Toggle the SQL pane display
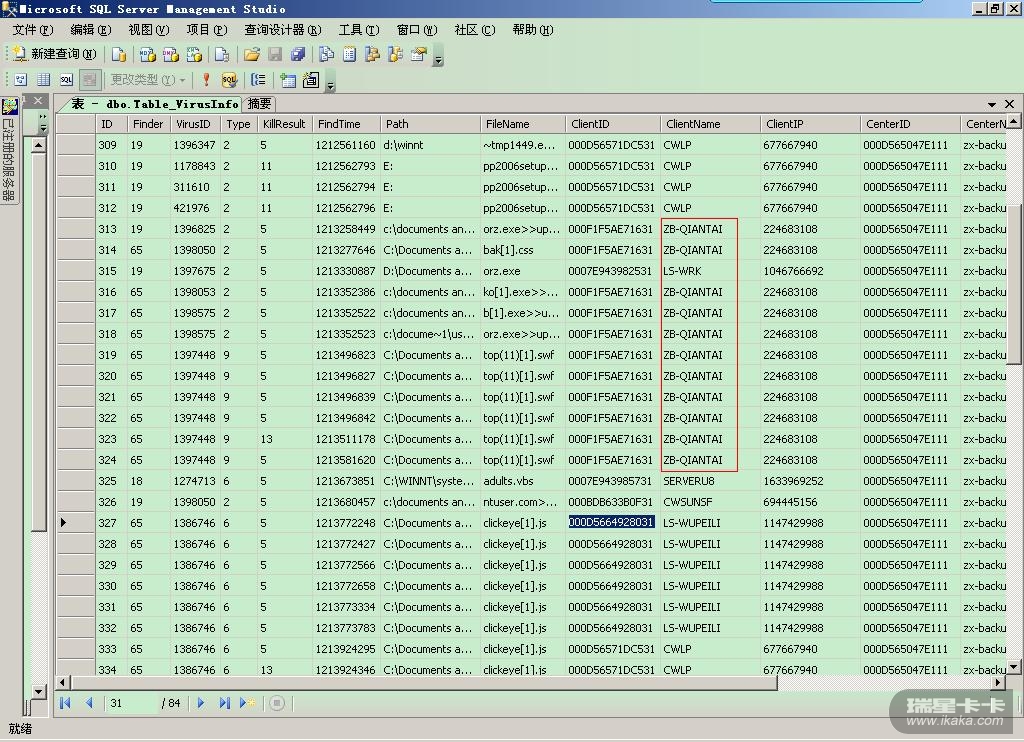The height and width of the screenshot is (742, 1024). coord(66,80)
